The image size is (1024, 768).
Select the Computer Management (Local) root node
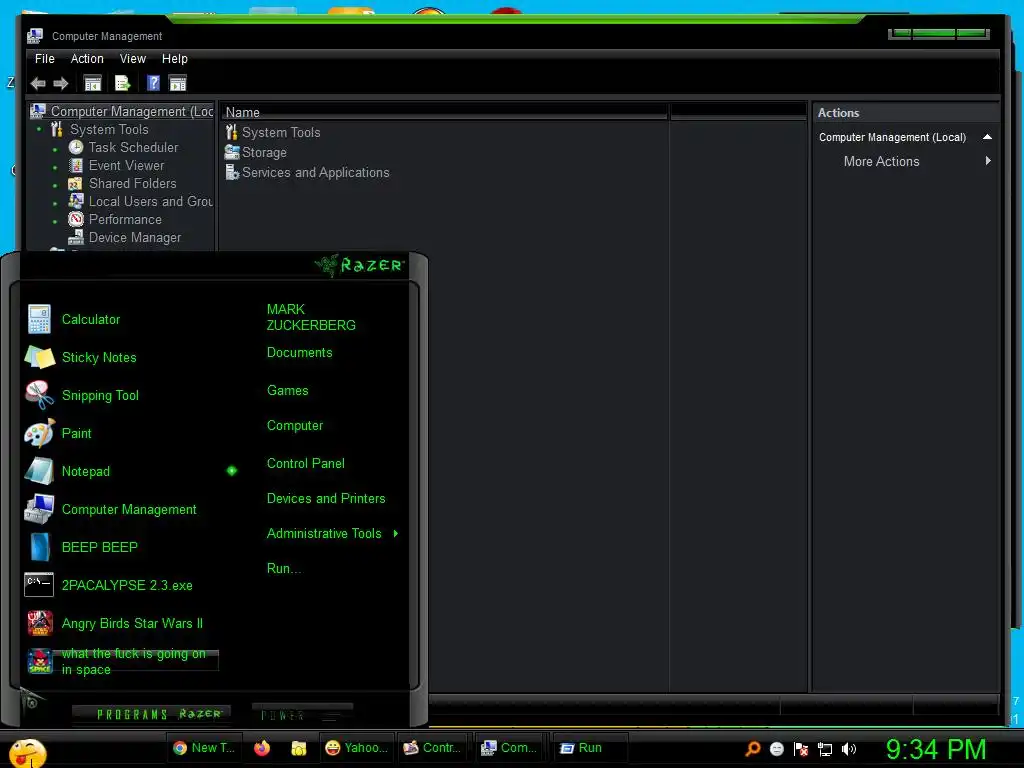[132, 112]
